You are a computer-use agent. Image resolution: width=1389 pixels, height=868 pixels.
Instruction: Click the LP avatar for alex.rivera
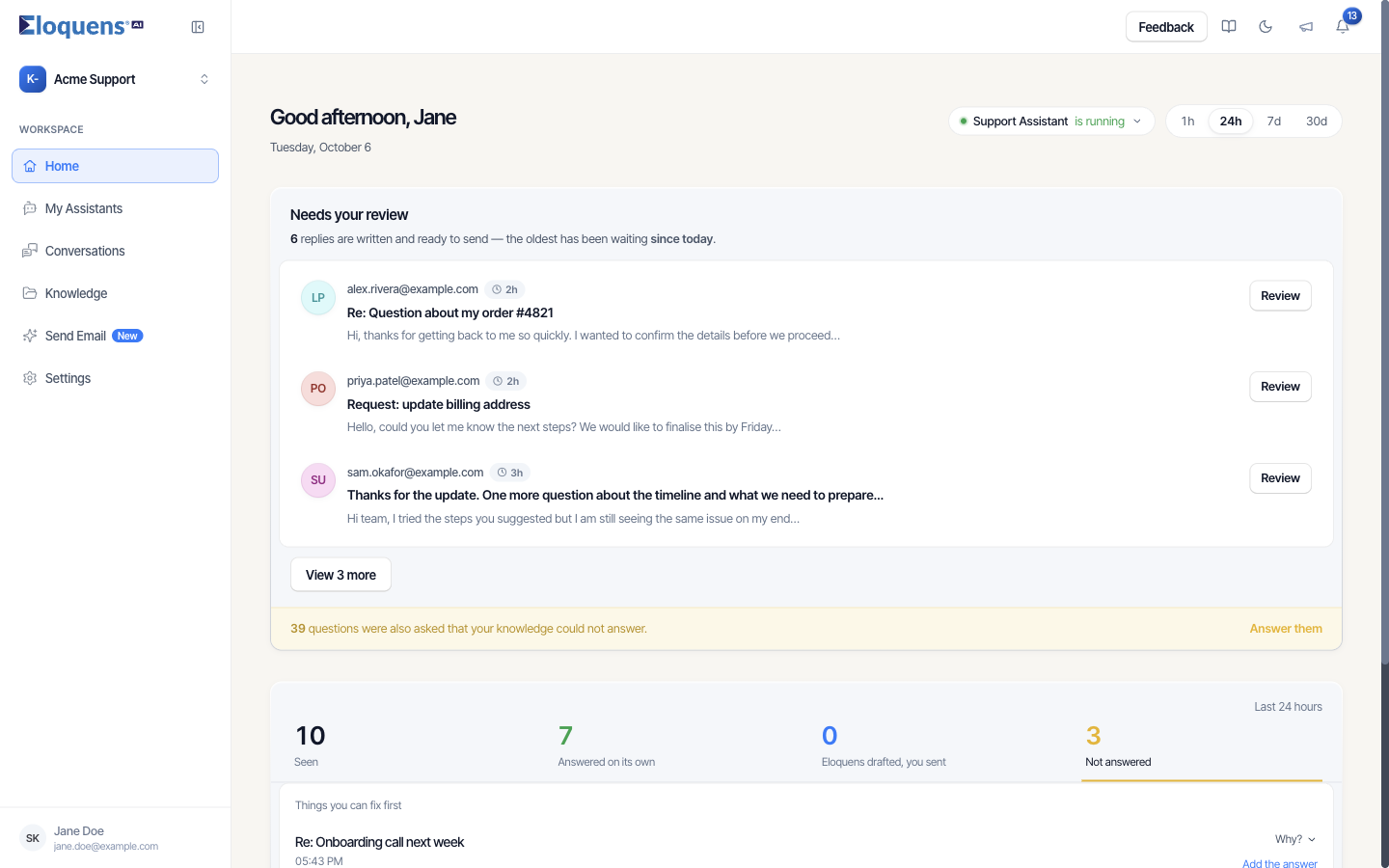[318, 298]
